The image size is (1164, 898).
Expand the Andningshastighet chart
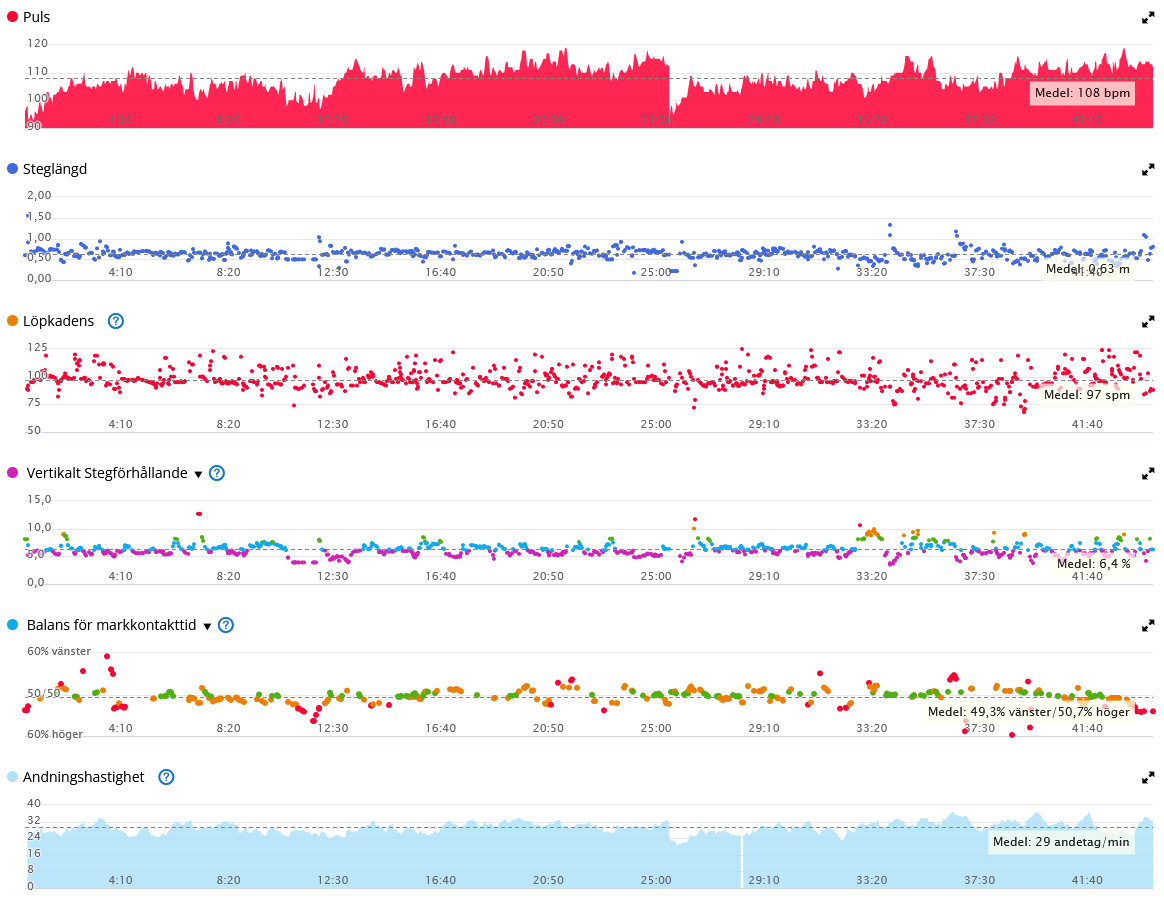tap(1148, 778)
